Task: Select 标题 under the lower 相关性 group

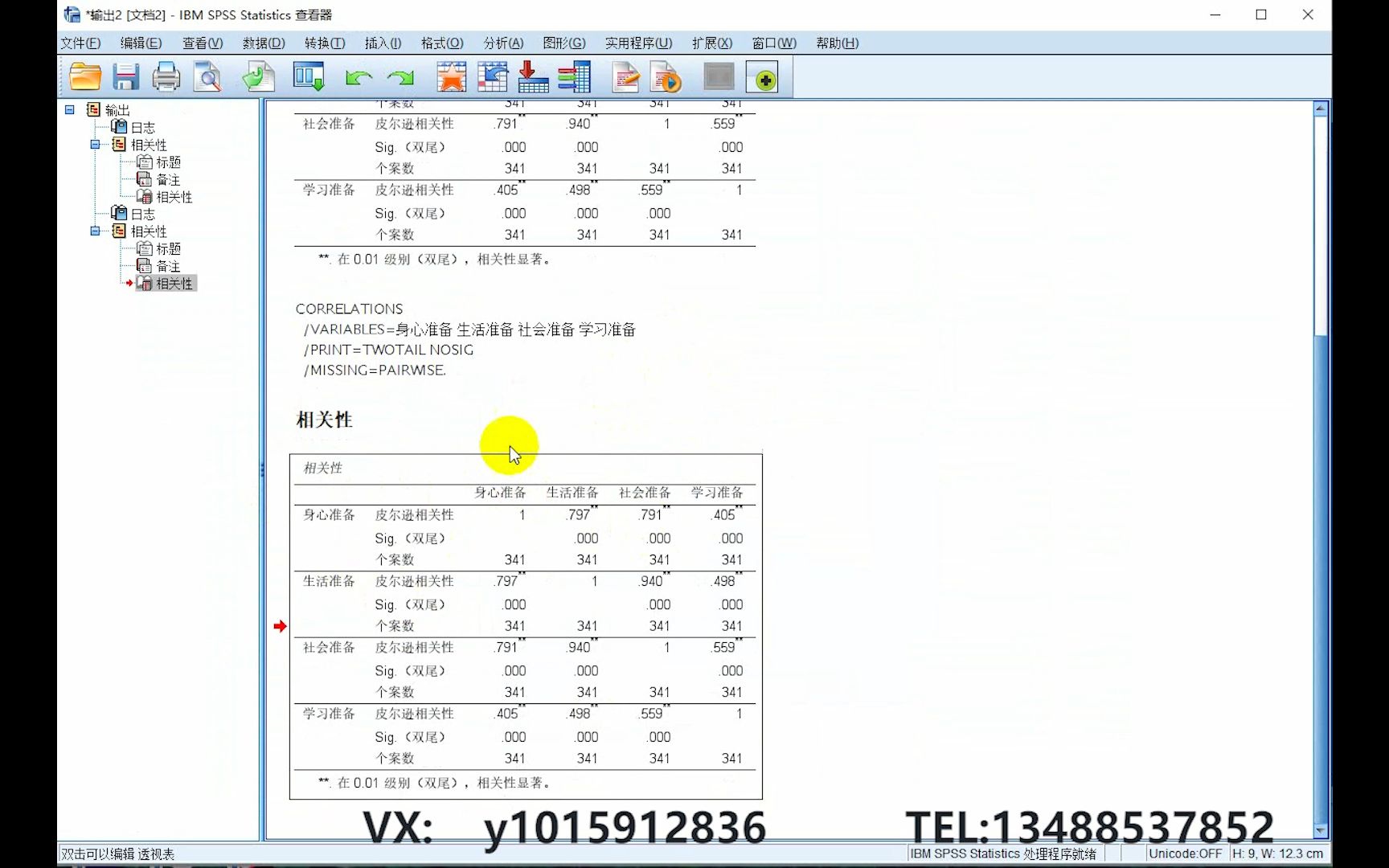Action: coord(168,249)
